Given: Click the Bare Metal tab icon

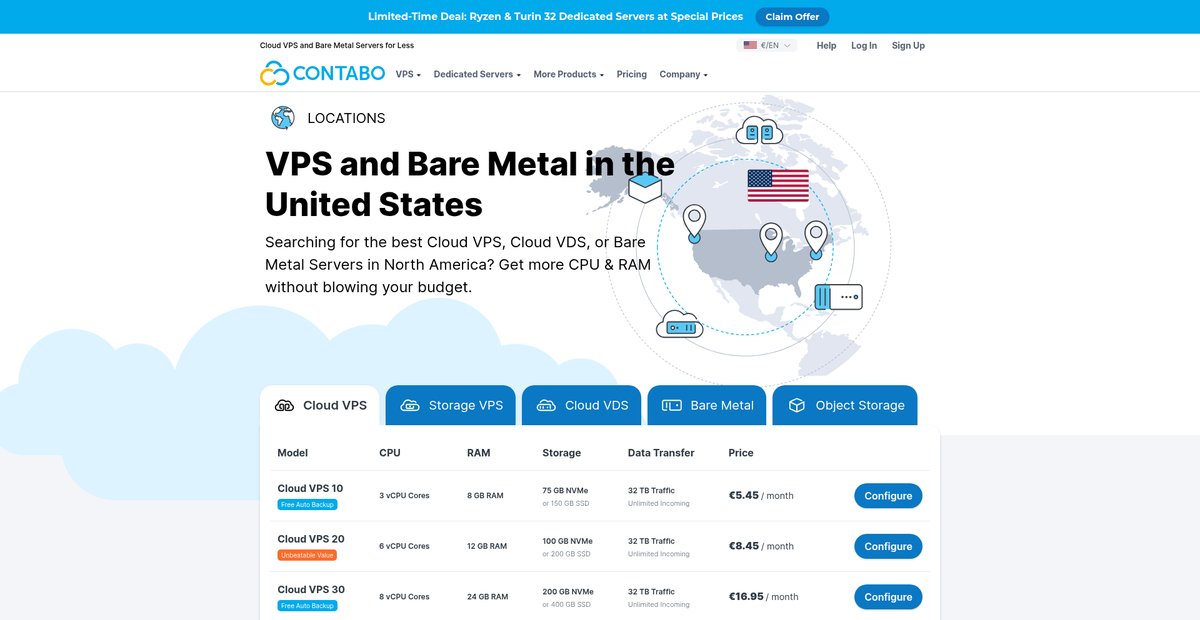Looking at the screenshot, I should pyautogui.click(x=672, y=406).
